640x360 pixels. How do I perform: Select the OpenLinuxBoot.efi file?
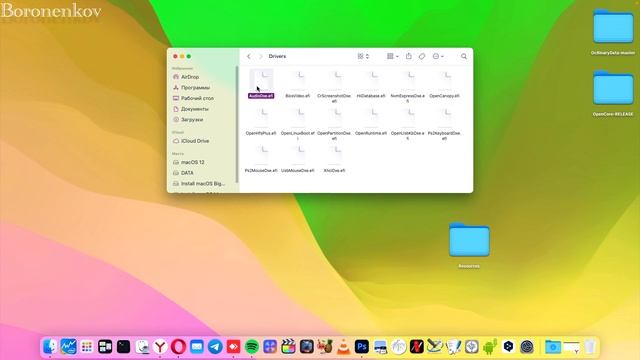(x=298, y=124)
